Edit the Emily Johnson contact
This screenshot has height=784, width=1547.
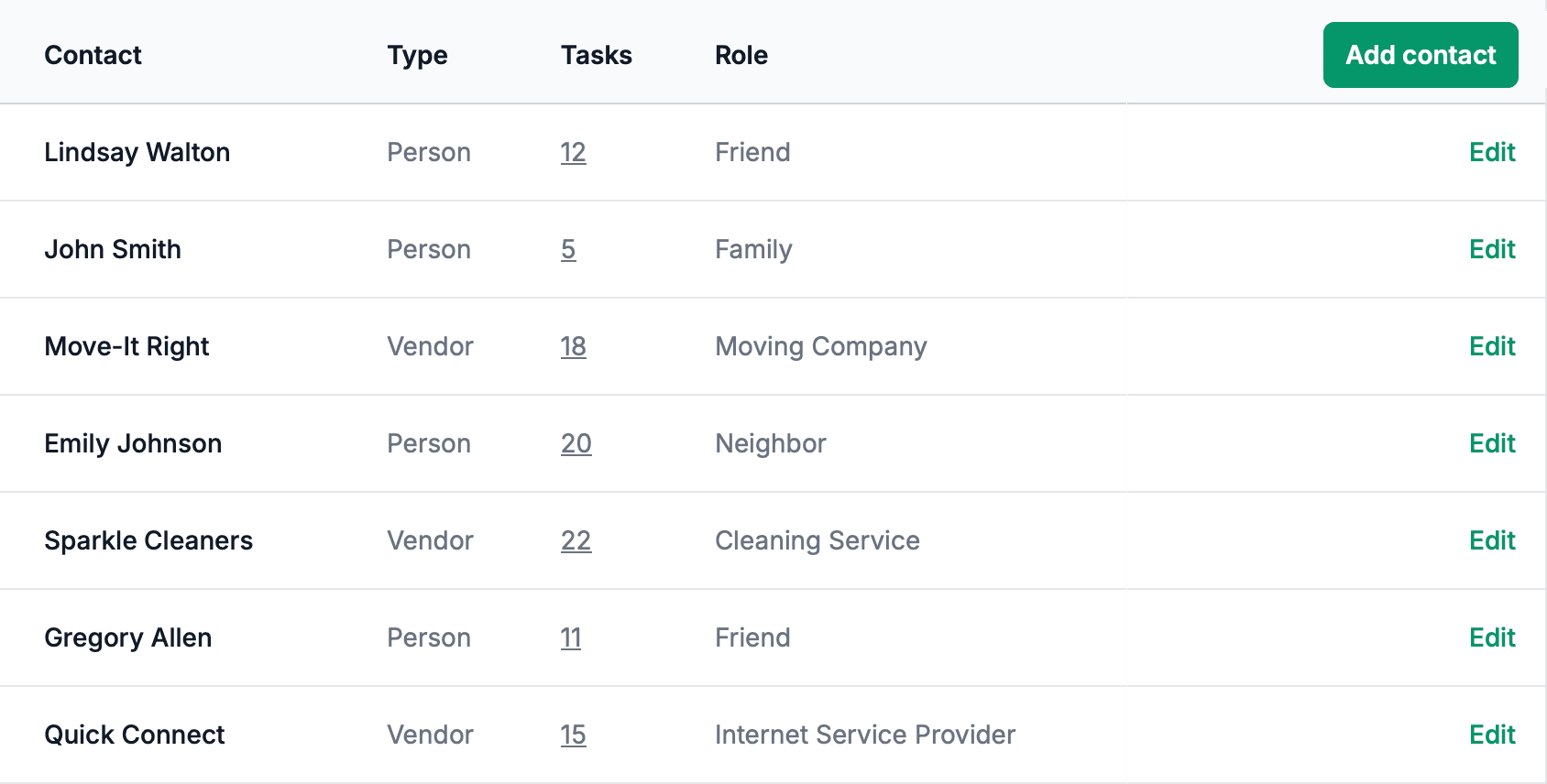[x=1492, y=443]
